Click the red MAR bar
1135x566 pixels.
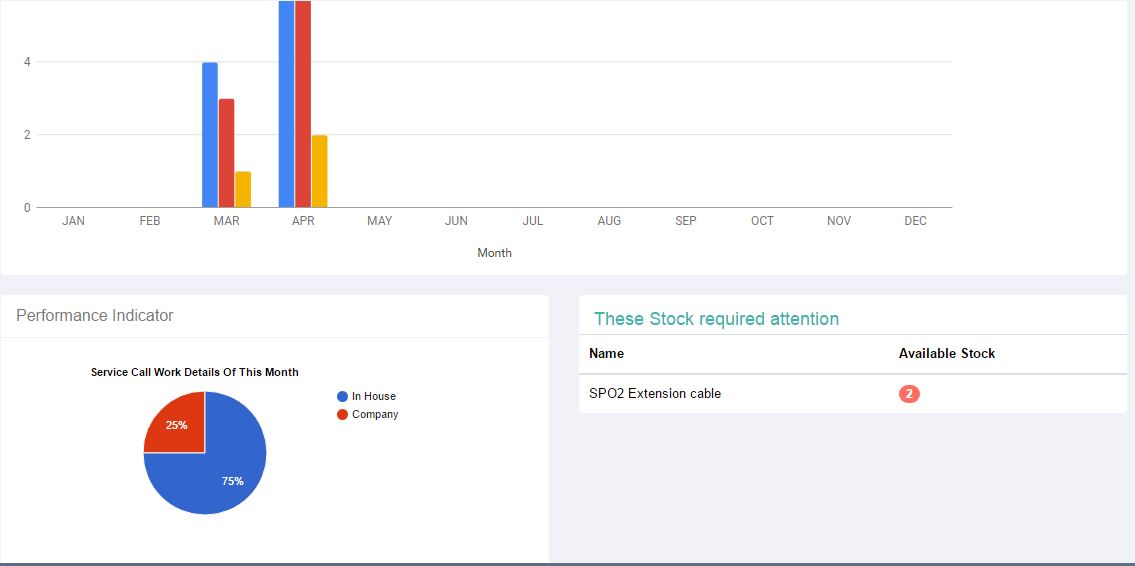click(x=227, y=153)
